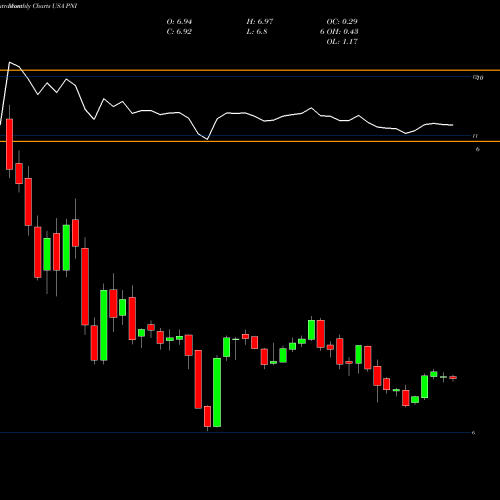Click the final small red candle of the series
Screen dimensions: 500x500
[453, 378]
